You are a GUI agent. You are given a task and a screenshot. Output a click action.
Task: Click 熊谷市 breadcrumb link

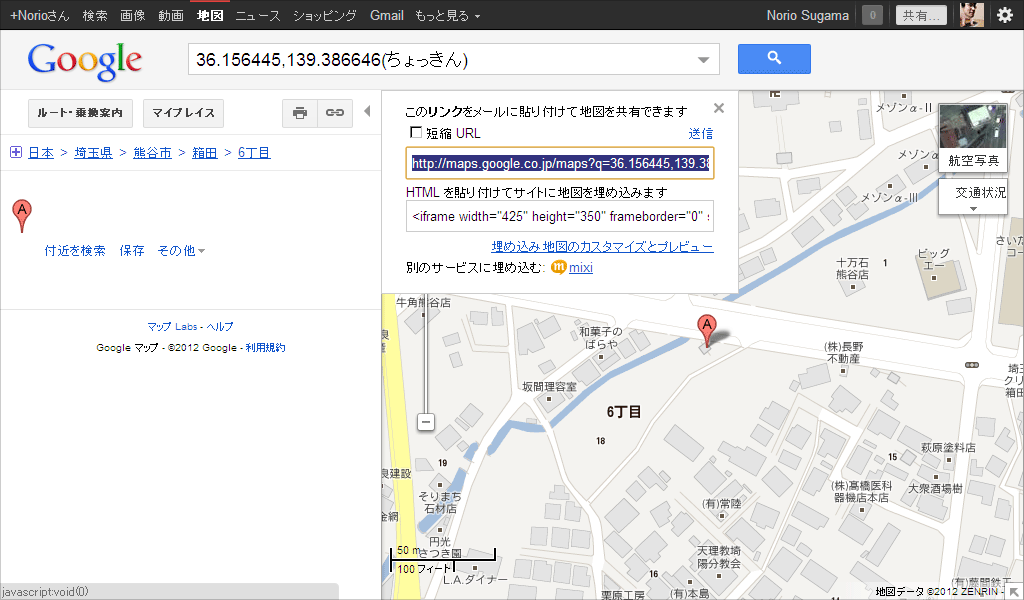tap(152, 152)
